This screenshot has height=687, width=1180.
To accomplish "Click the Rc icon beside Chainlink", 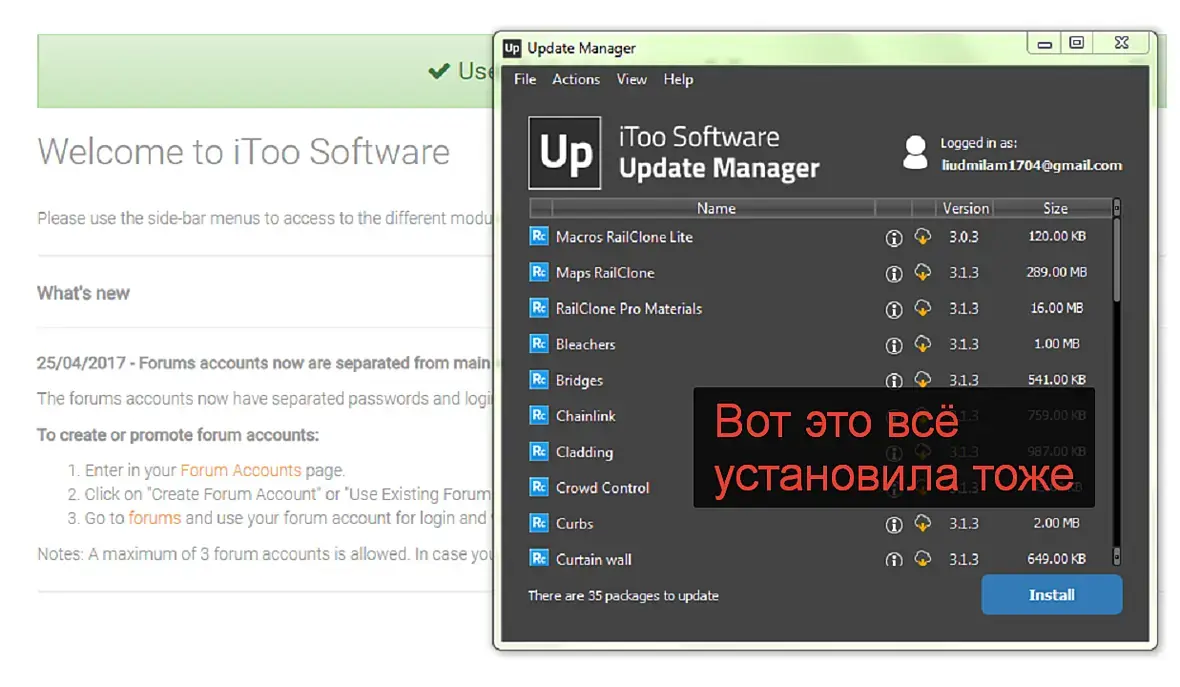I will 539,415.
